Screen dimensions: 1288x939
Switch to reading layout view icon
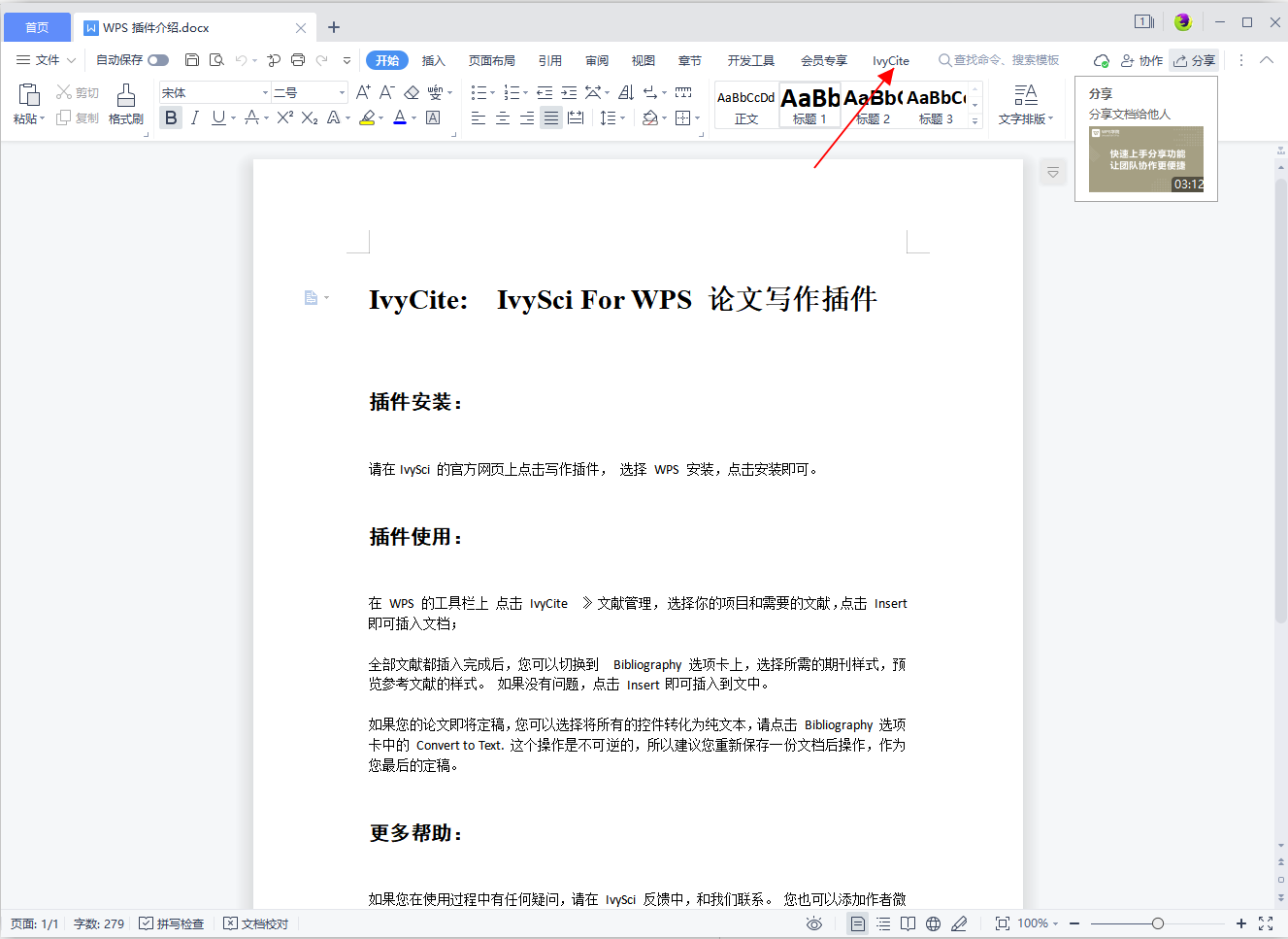908,923
